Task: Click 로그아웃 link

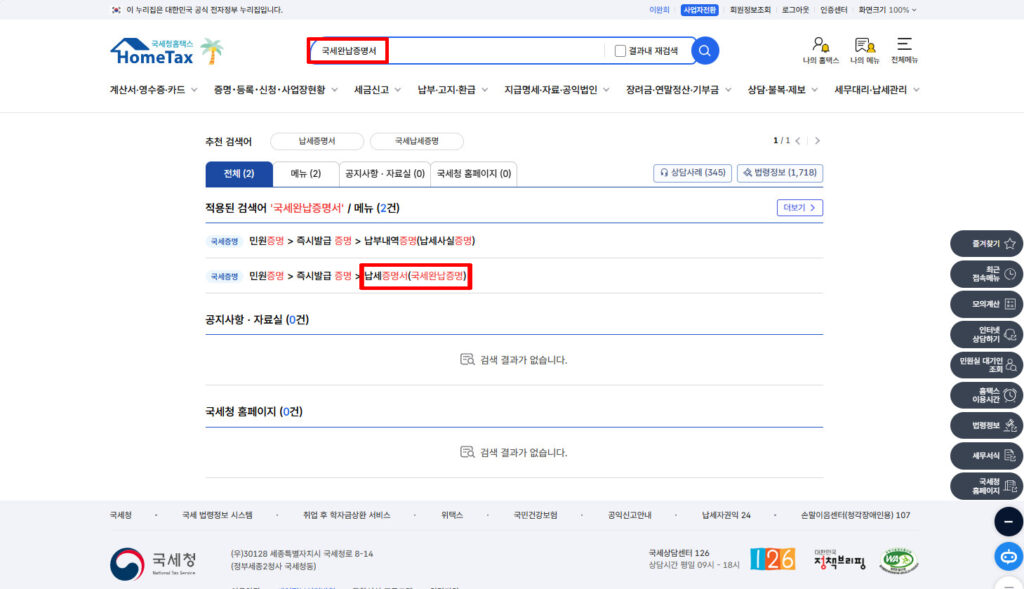Action: click(x=795, y=10)
